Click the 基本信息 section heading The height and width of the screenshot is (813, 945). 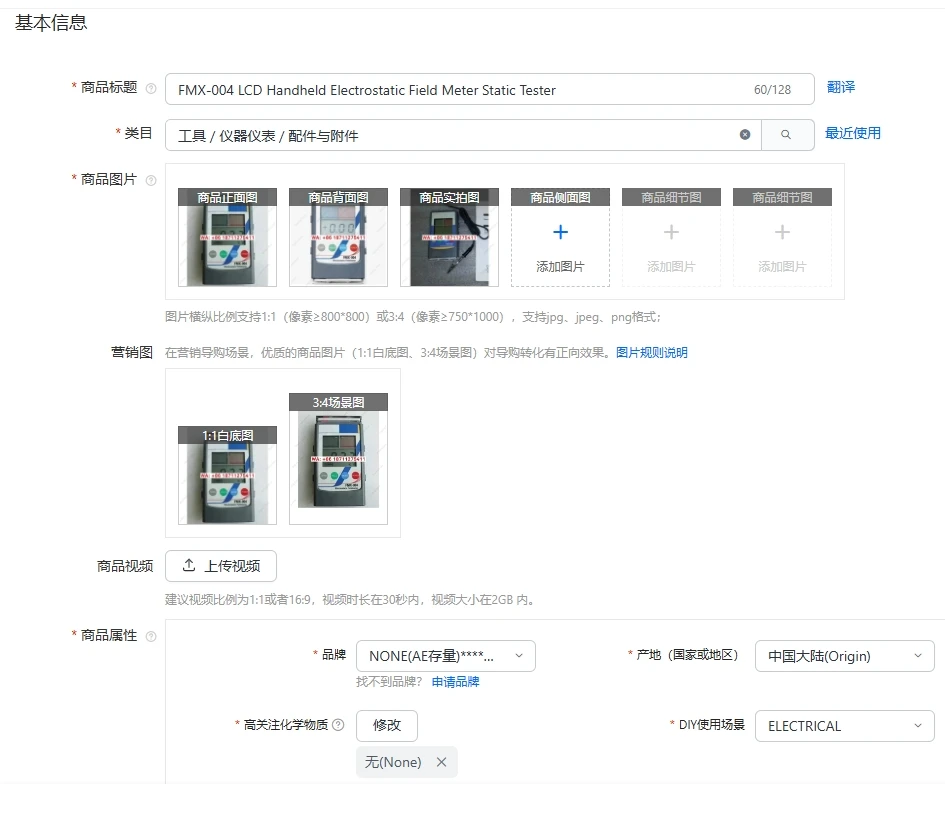51,23
